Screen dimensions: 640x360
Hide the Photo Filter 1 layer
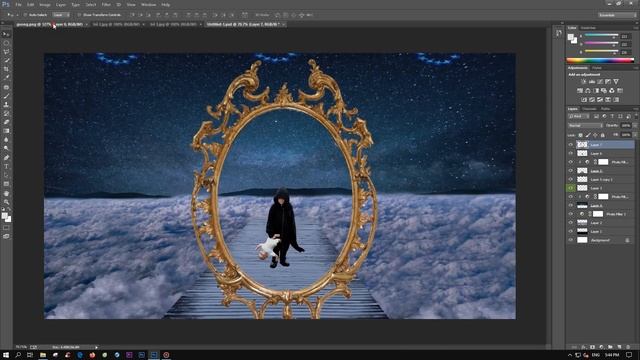point(571,214)
